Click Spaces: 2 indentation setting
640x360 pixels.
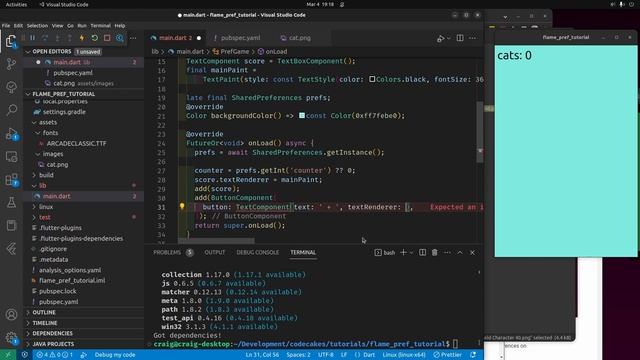tap(298, 355)
